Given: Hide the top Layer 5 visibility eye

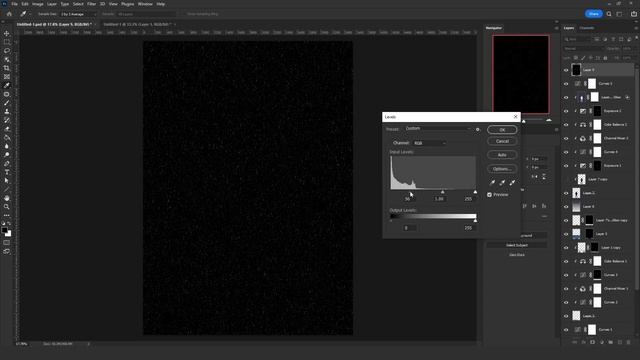Looking at the screenshot, I should 566,70.
